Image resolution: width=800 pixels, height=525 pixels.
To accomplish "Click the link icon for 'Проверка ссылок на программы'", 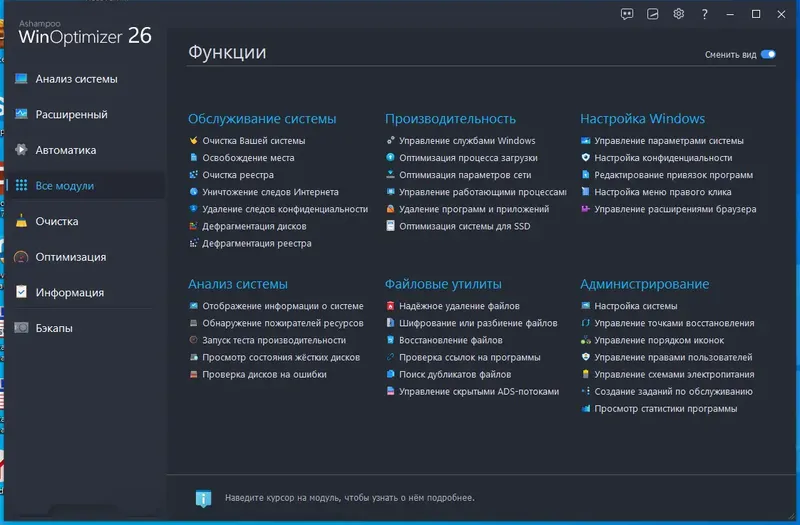I will [x=390, y=357].
